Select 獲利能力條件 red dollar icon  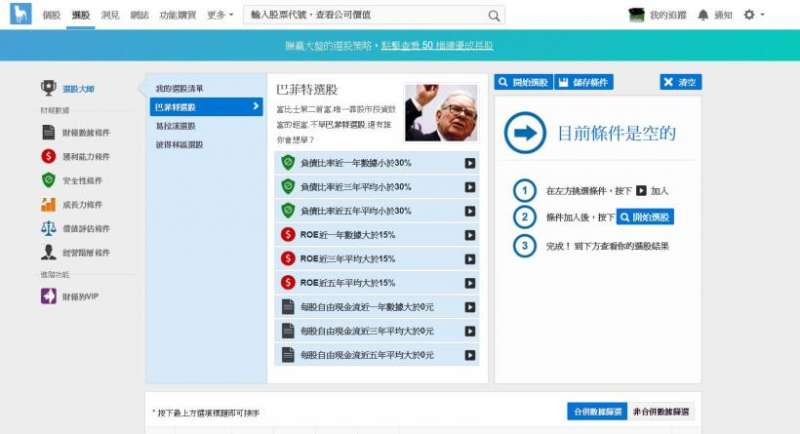48,156
